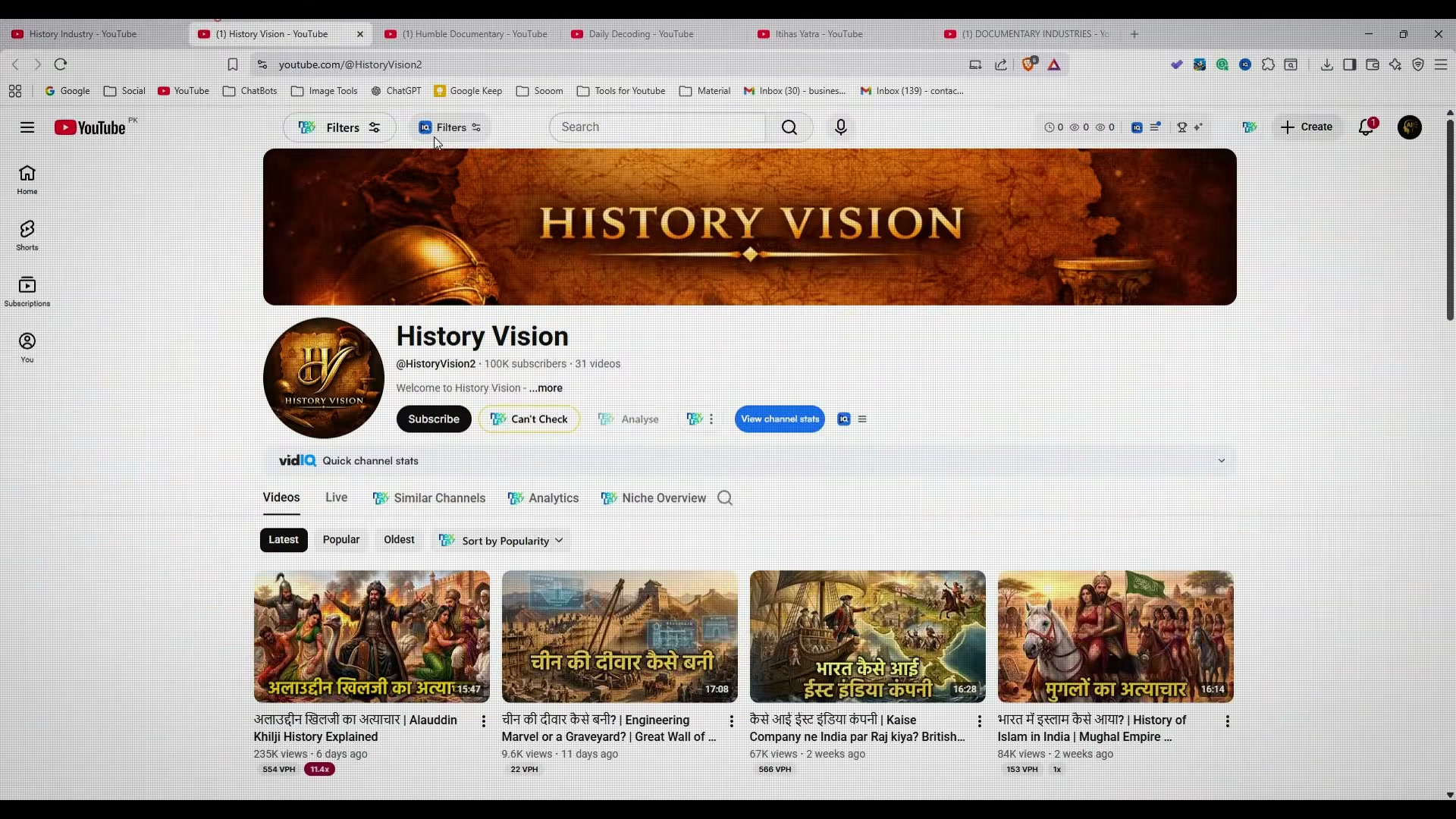Focus the YouTube Search input field
Screen dimensions: 1456x819
click(x=658, y=127)
